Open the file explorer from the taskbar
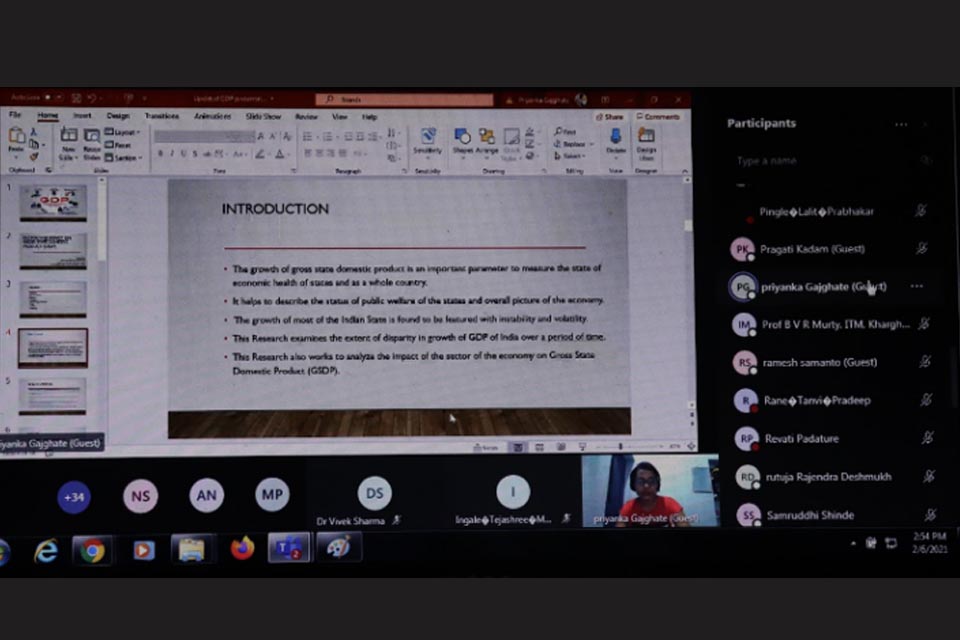Image resolution: width=960 pixels, height=640 pixels. (192, 549)
